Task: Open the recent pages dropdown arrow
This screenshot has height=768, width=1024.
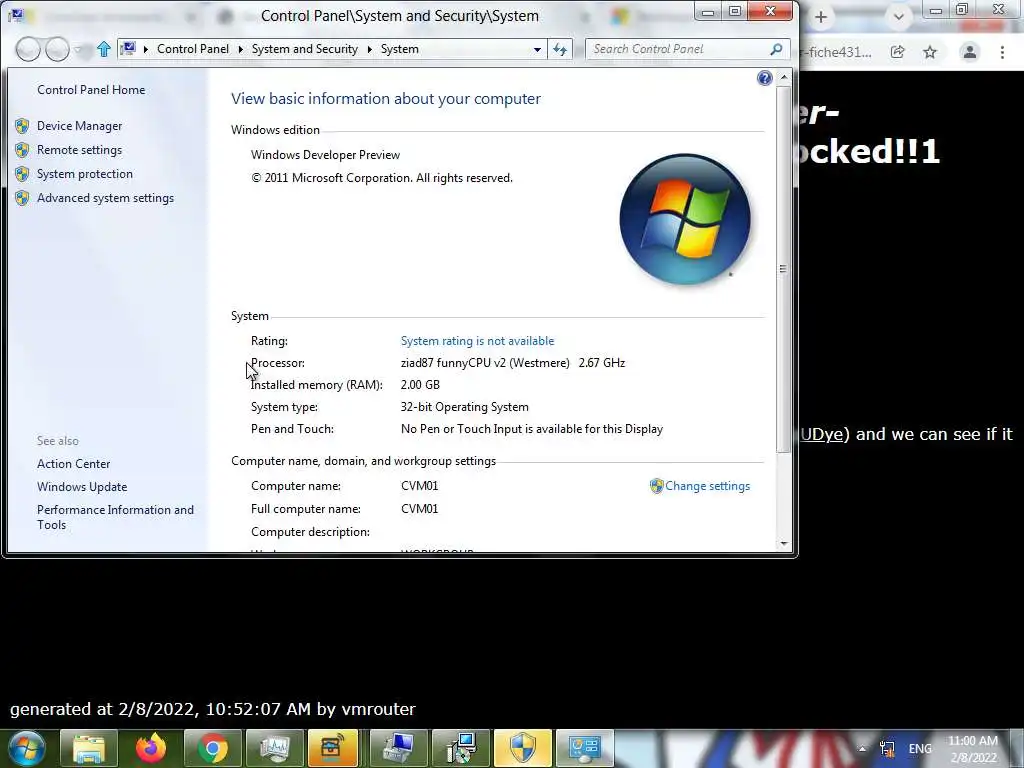Action: coord(78,50)
